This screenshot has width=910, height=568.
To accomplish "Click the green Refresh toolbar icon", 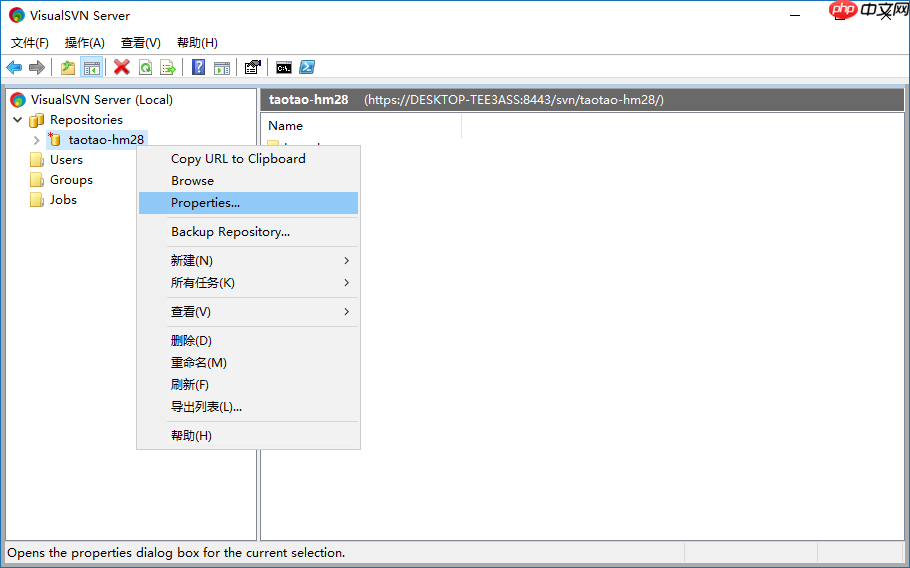I will tap(145, 67).
